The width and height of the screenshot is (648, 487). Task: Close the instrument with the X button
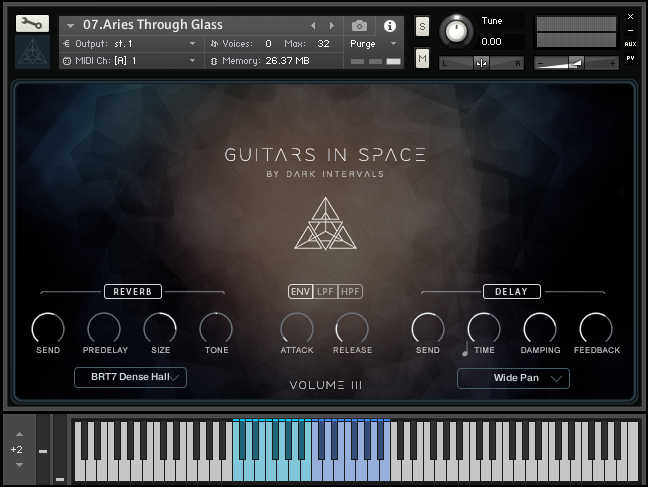point(630,17)
